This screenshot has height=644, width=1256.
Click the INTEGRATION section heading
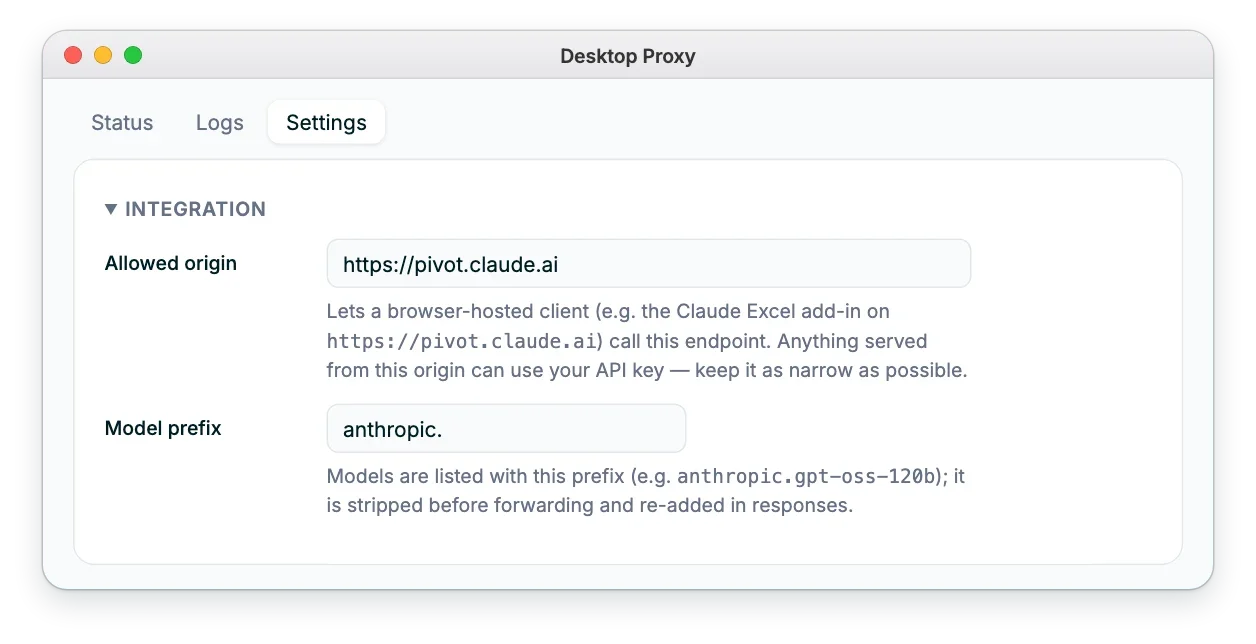[195, 209]
